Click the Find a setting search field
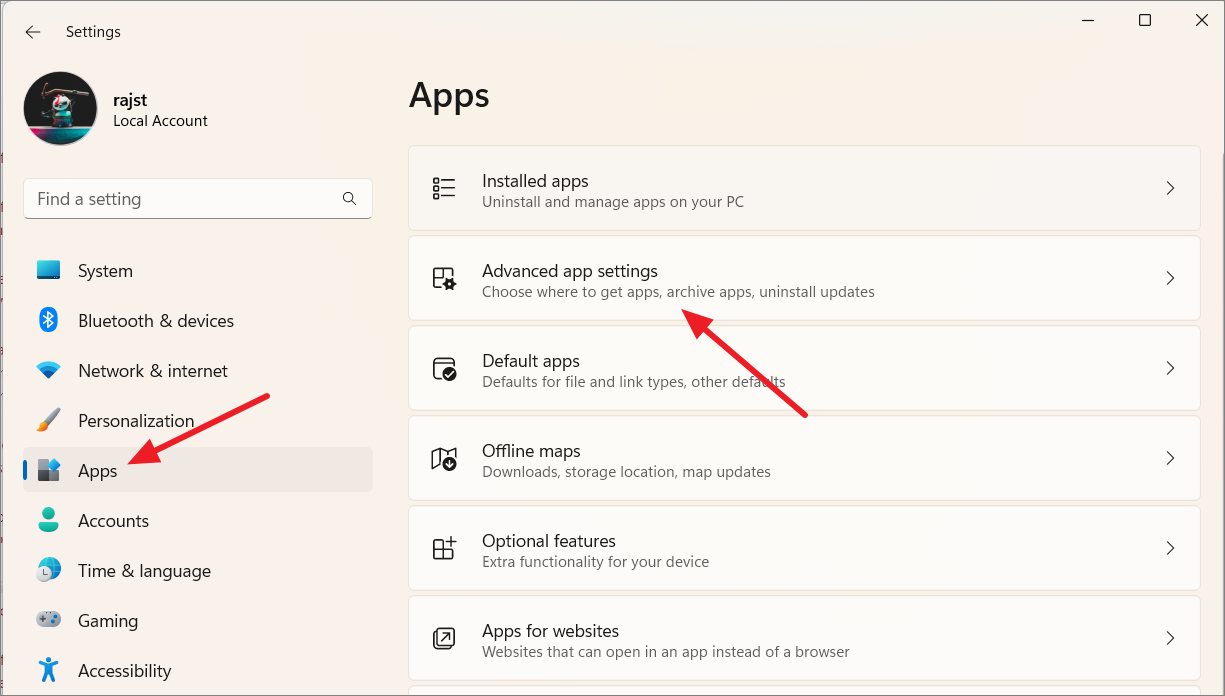Screen dimensions: 1225x696 [198, 199]
